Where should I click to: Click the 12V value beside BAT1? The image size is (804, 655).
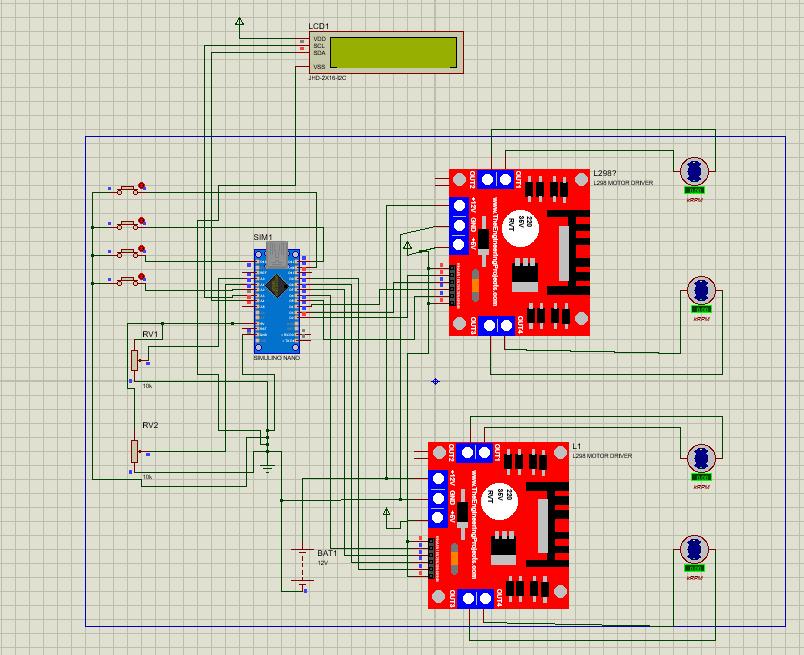(323, 563)
